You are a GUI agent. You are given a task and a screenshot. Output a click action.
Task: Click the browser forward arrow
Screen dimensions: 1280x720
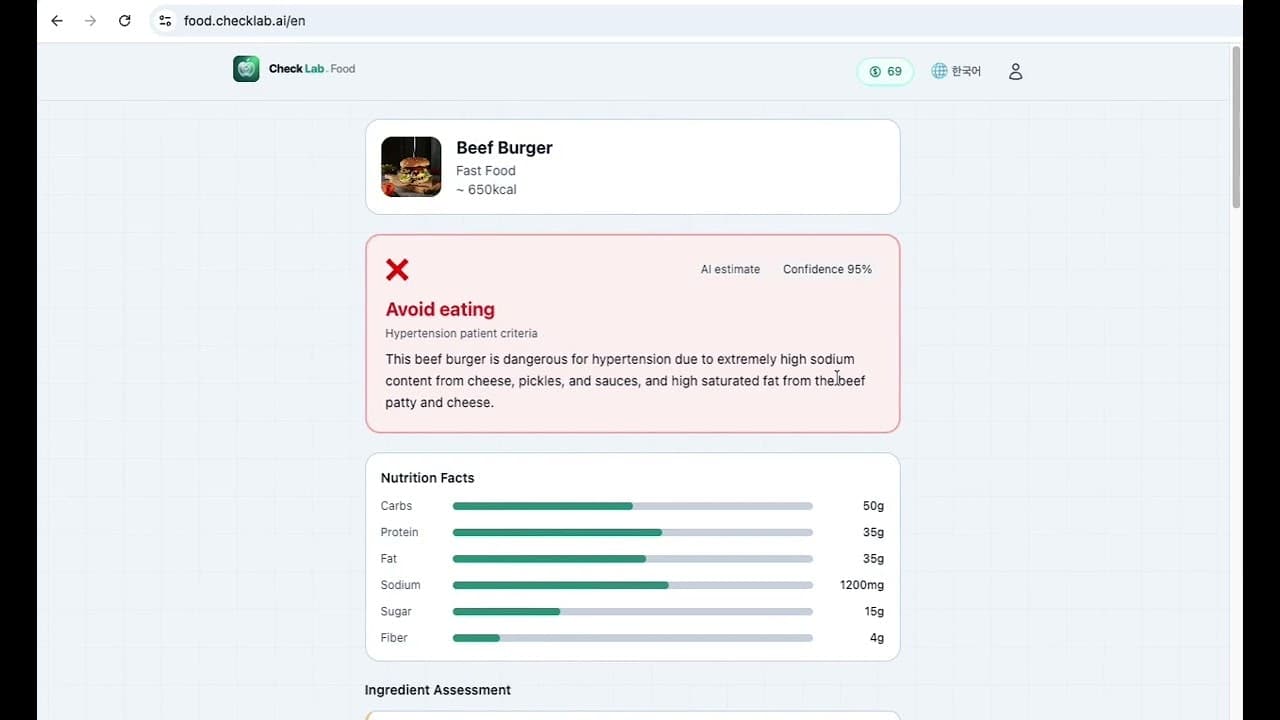[90, 21]
